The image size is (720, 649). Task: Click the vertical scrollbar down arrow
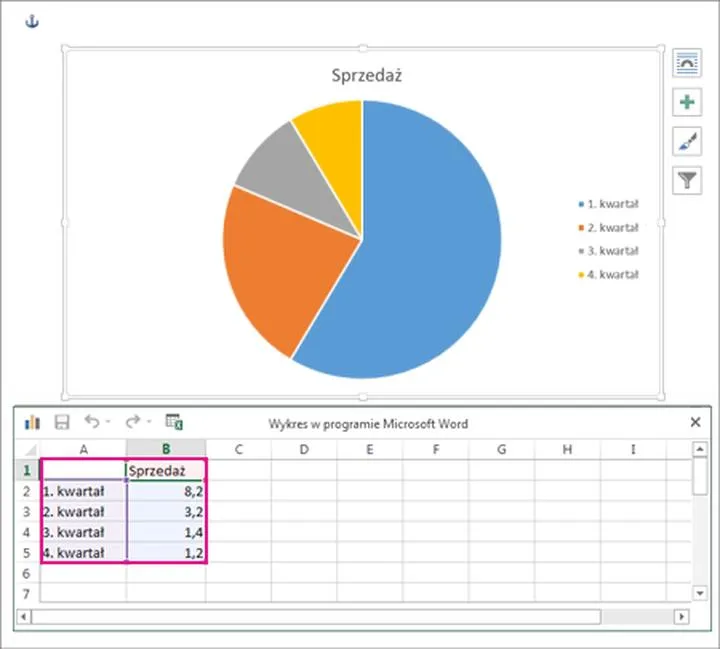699,594
